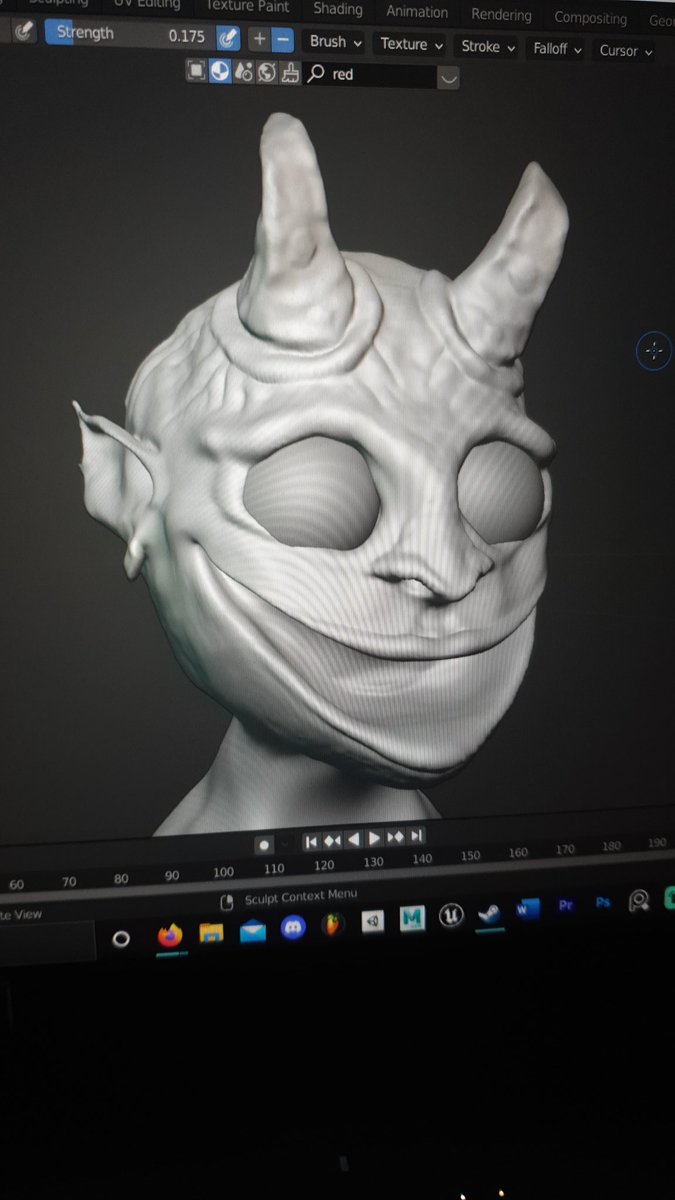Open Photoshop from the taskbar
Viewport: 675px width, 1200px height.
602,902
